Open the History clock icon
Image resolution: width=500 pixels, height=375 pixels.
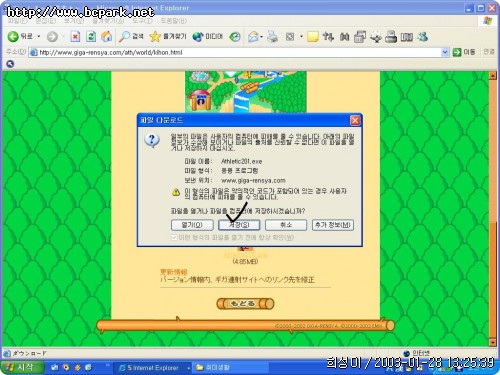tap(235, 37)
